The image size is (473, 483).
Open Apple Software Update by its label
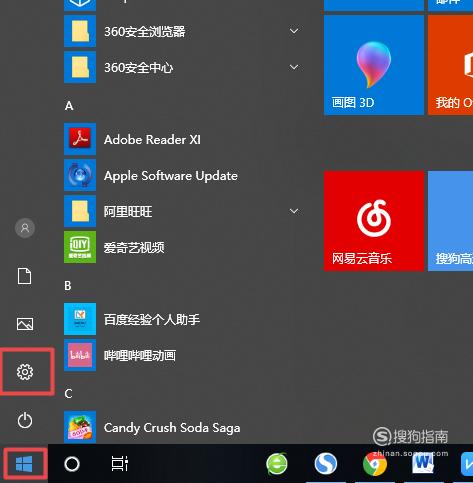171,176
